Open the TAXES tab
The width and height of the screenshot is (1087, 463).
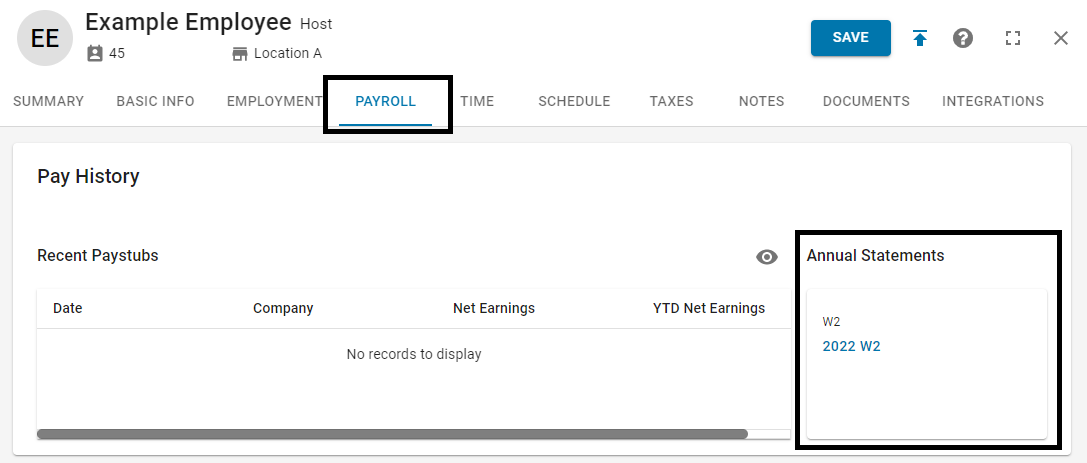tap(671, 101)
